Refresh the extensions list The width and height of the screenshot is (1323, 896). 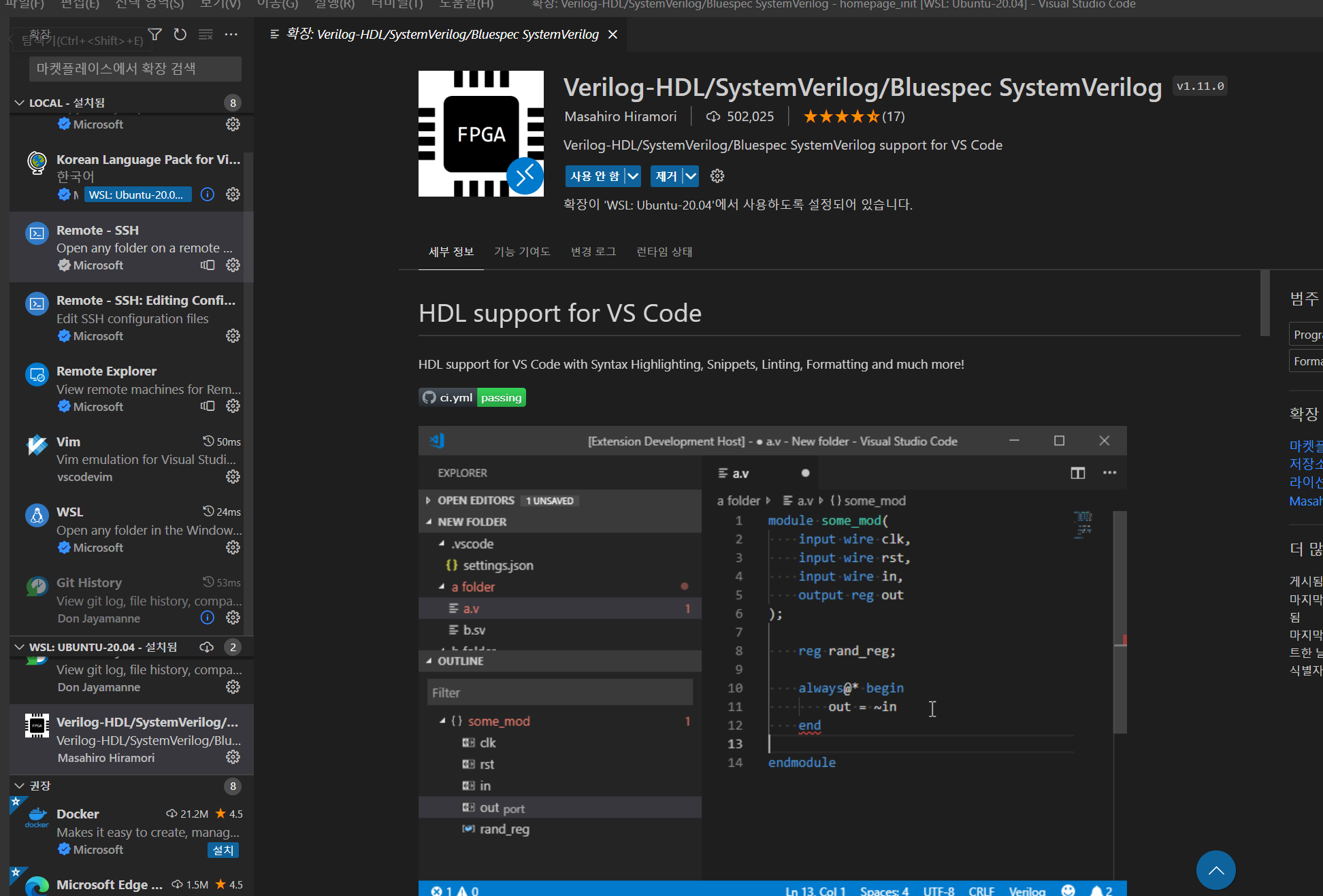point(180,34)
